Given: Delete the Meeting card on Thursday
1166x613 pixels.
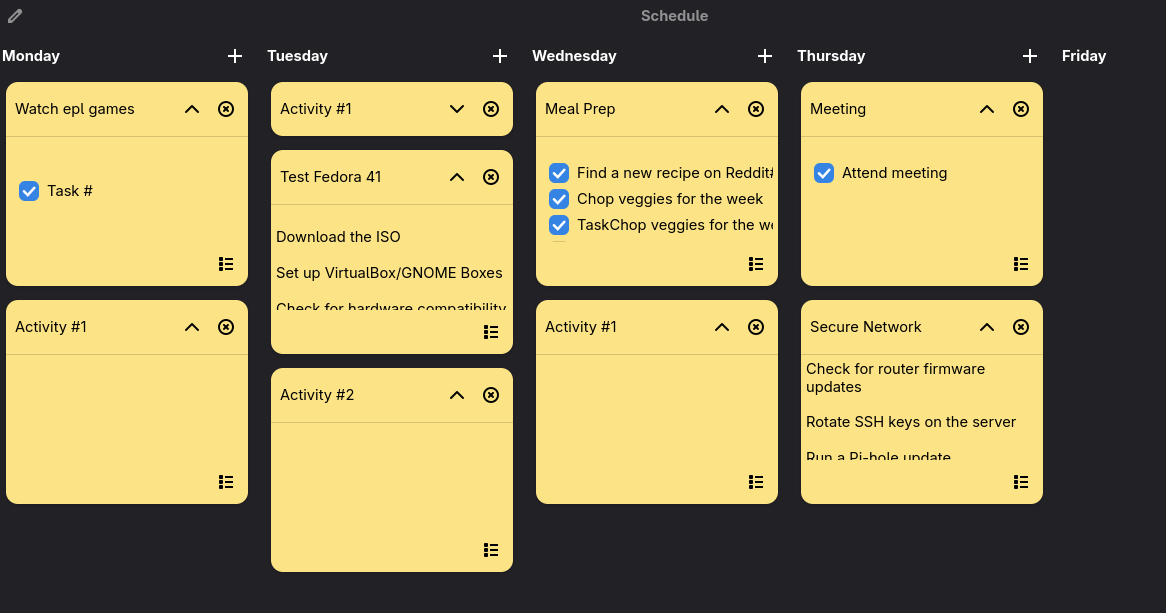Looking at the screenshot, I should 1020,108.
